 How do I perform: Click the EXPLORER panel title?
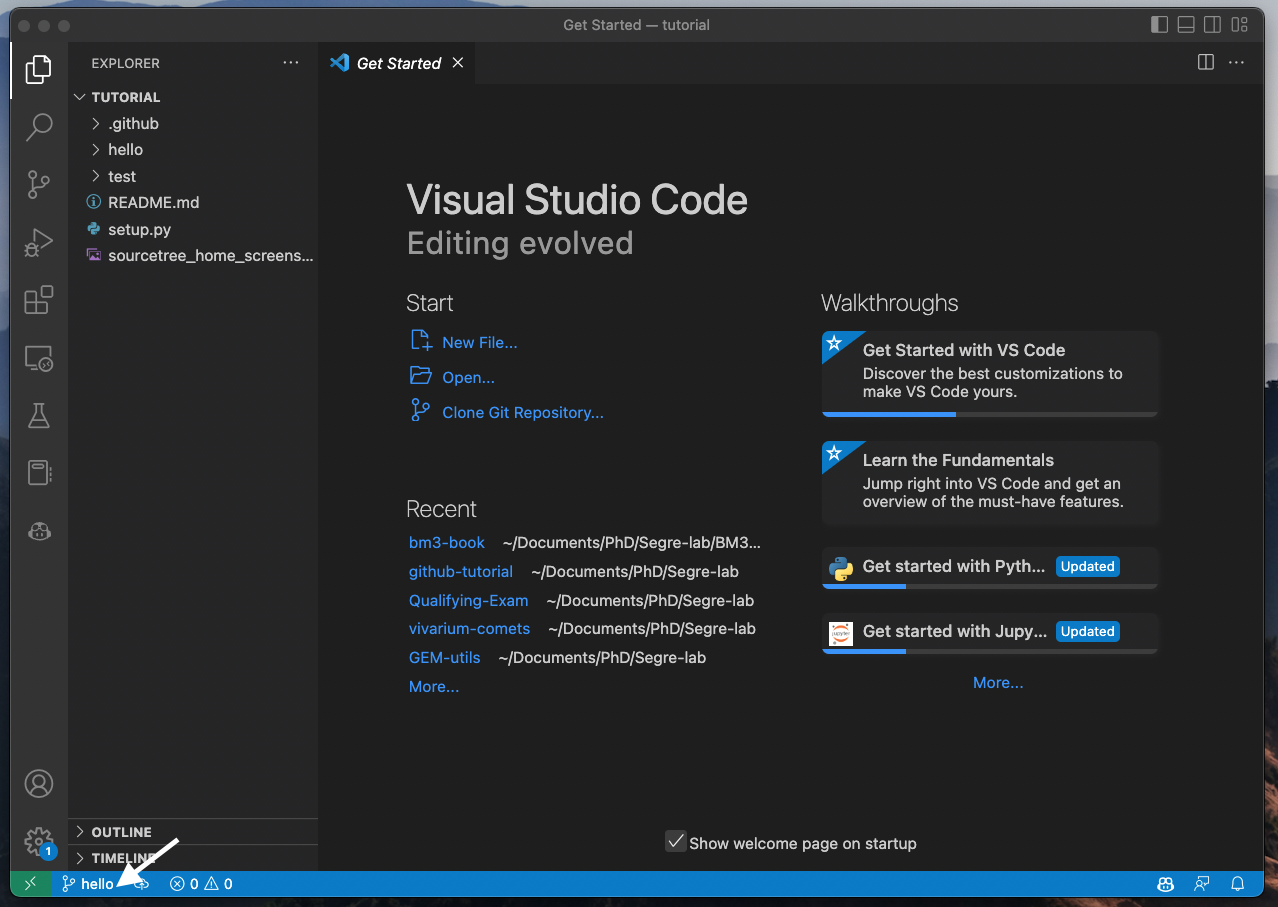tap(125, 63)
